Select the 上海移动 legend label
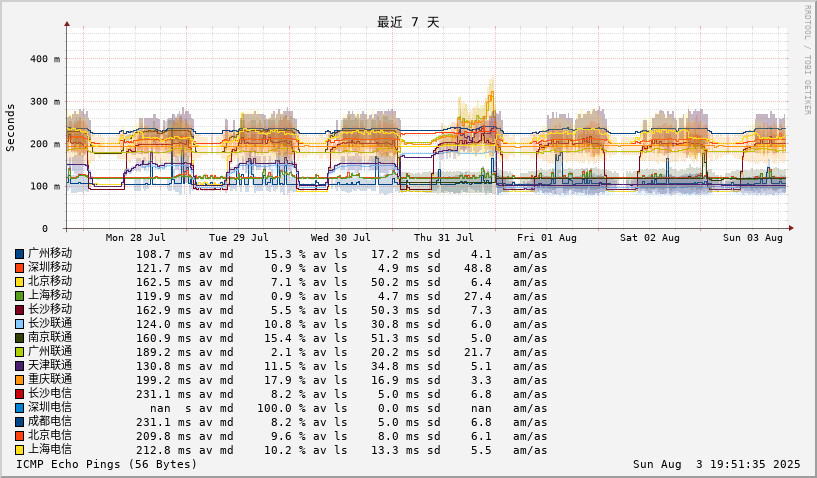Screen dimensions: 817x478 click(x=50, y=296)
